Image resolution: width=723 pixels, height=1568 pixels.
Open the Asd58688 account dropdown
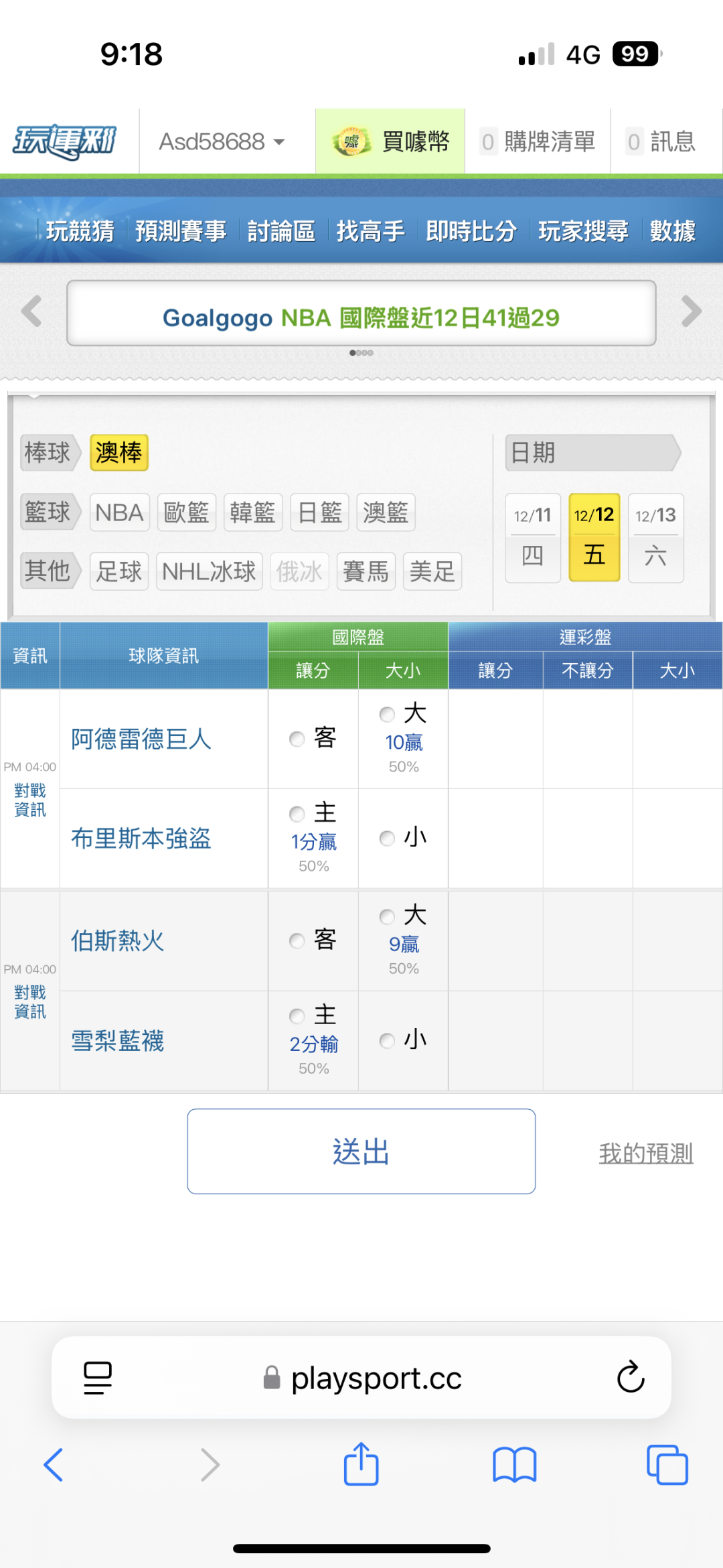pyautogui.click(x=222, y=141)
